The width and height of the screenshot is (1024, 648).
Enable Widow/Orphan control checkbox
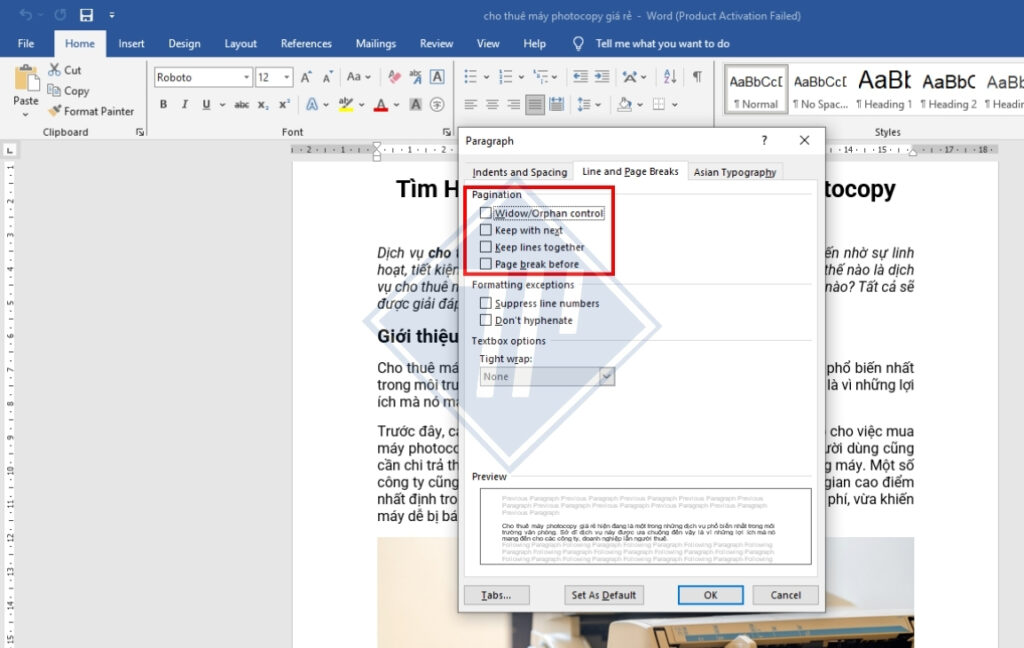coord(486,213)
